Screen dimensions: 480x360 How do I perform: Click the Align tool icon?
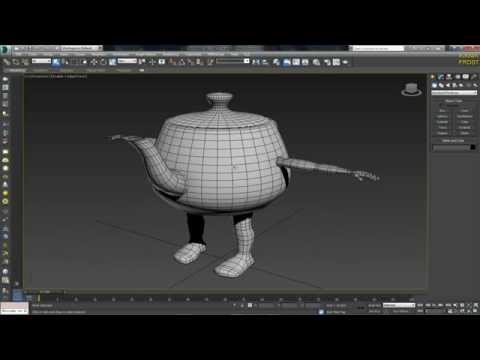(x=265, y=62)
